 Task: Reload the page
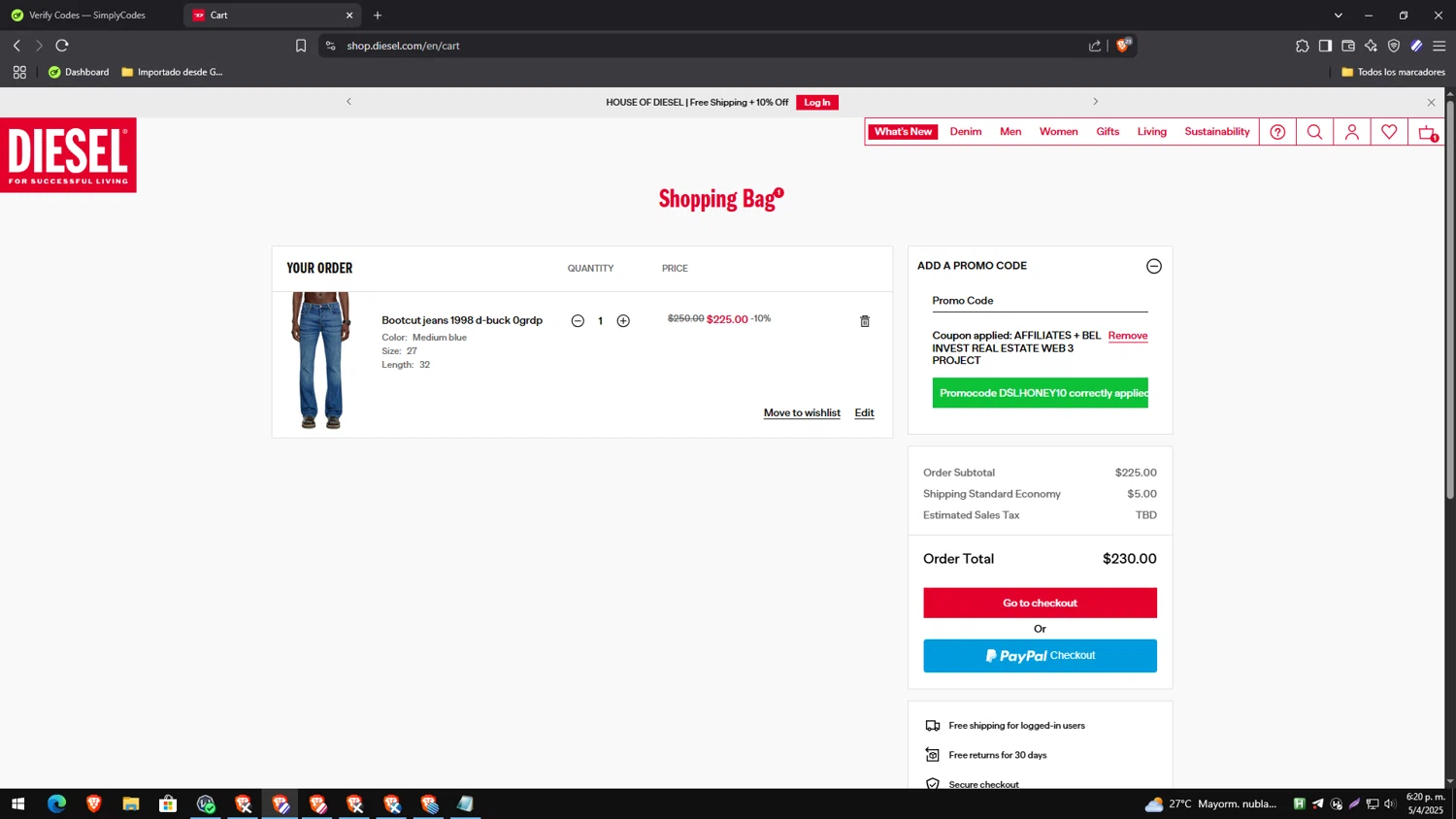click(x=62, y=46)
